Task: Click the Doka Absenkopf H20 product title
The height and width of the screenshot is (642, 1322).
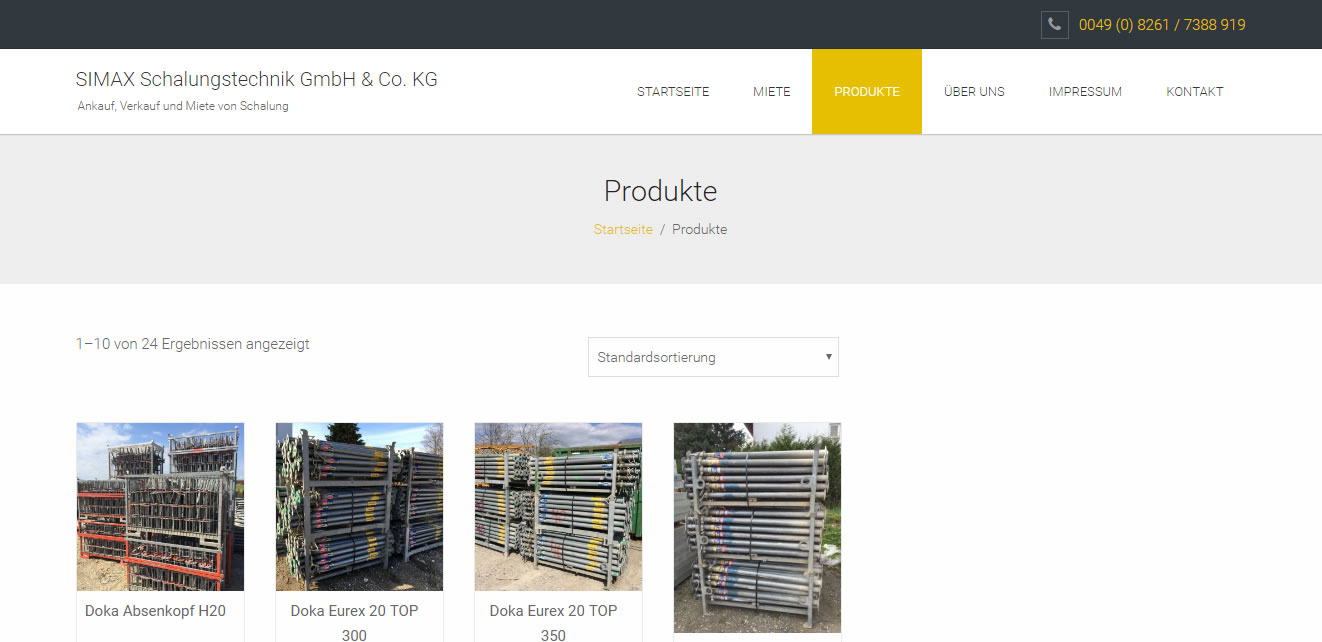Action: [x=155, y=610]
